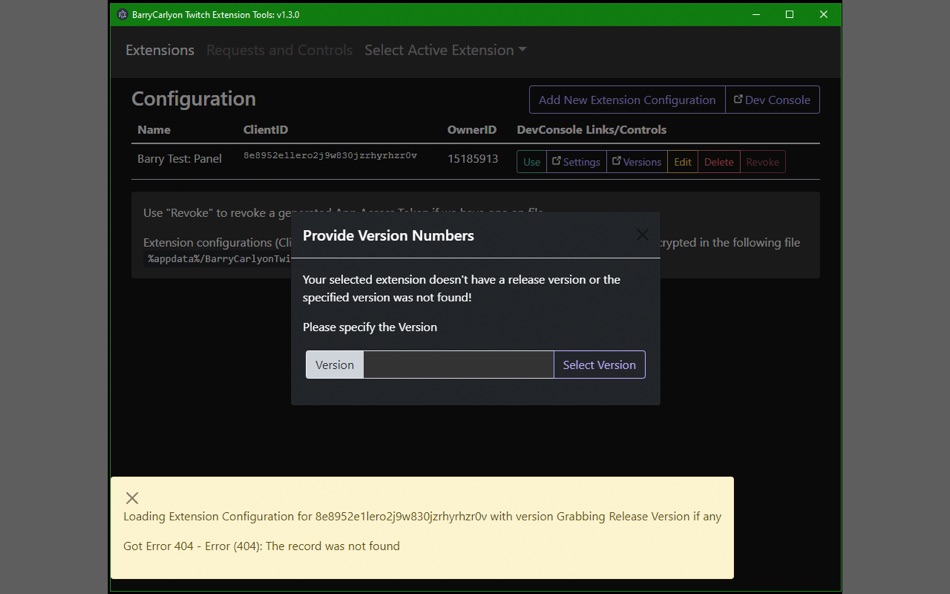This screenshot has height=594, width=950.
Task: Click the app icon in title bar
Action: tap(122, 15)
